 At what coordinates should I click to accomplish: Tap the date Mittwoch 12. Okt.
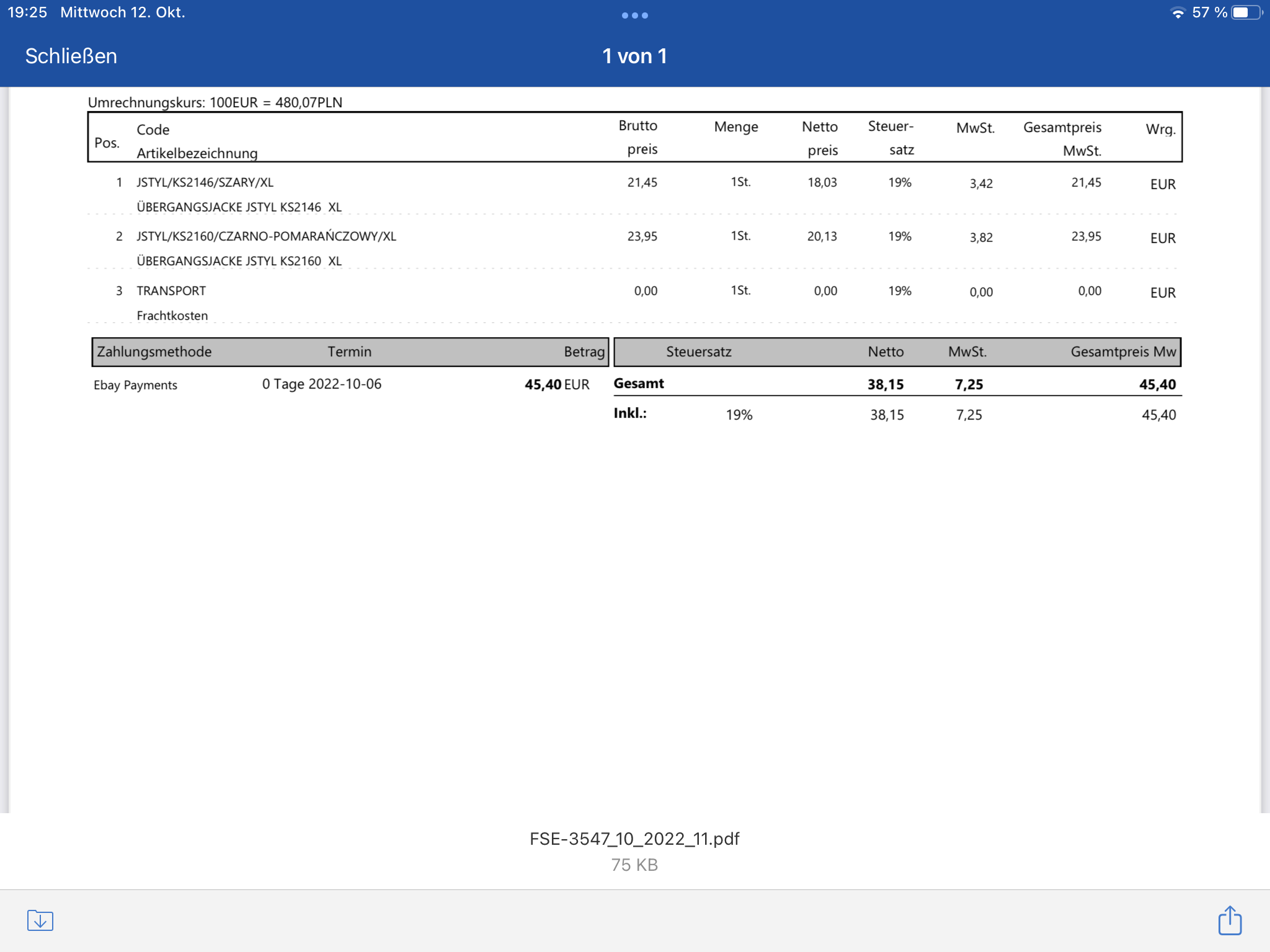pyautogui.click(x=122, y=13)
